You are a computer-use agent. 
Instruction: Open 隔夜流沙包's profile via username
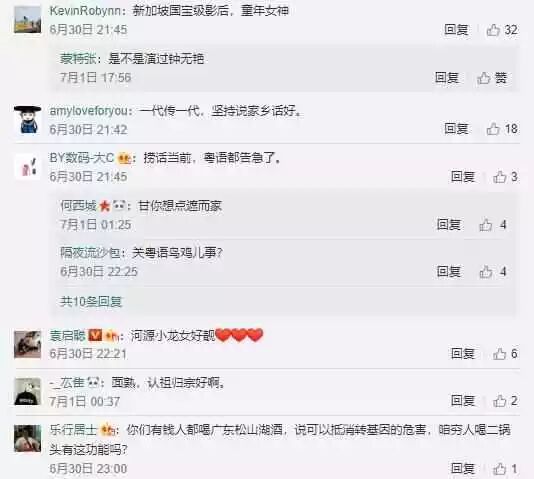click(90, 253)
